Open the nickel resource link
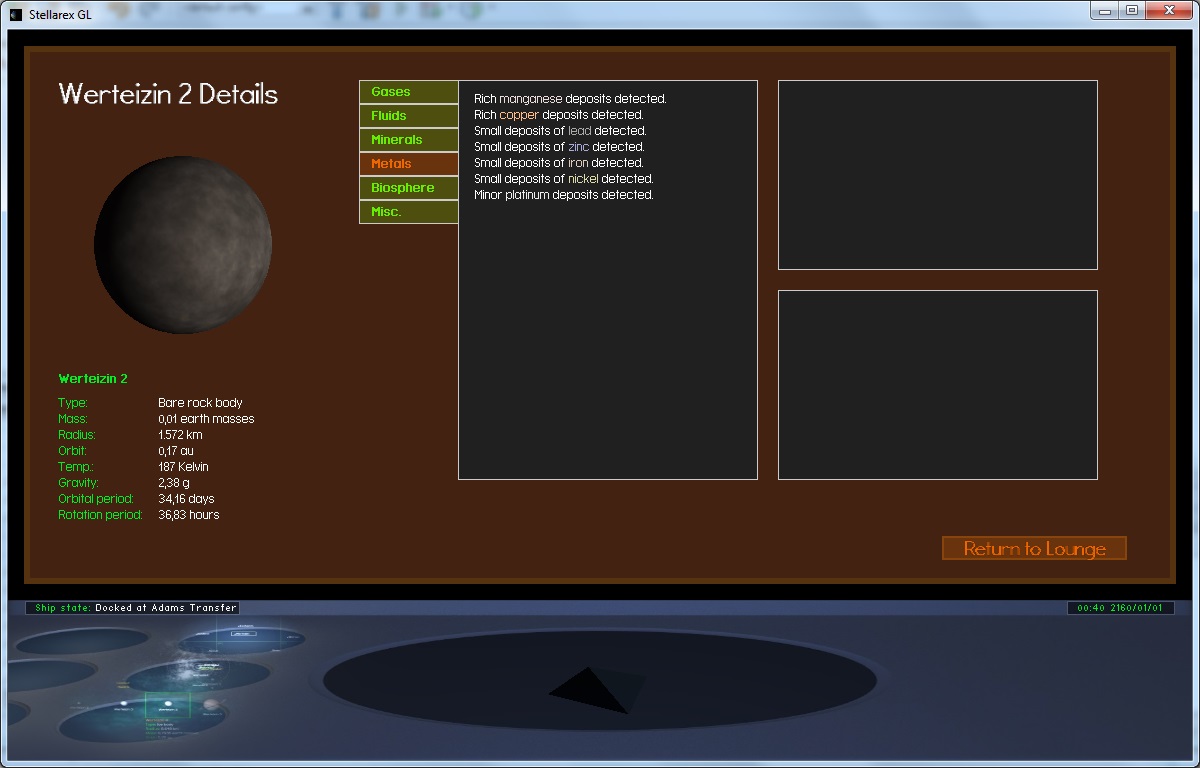1200x768 pixels. (x=582, y=179)
